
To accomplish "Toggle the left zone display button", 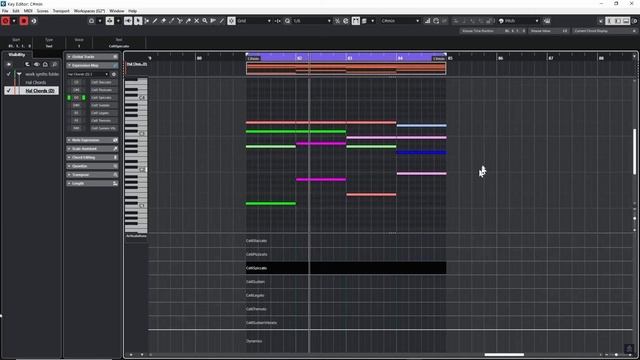I will click(x=609, y=21).
